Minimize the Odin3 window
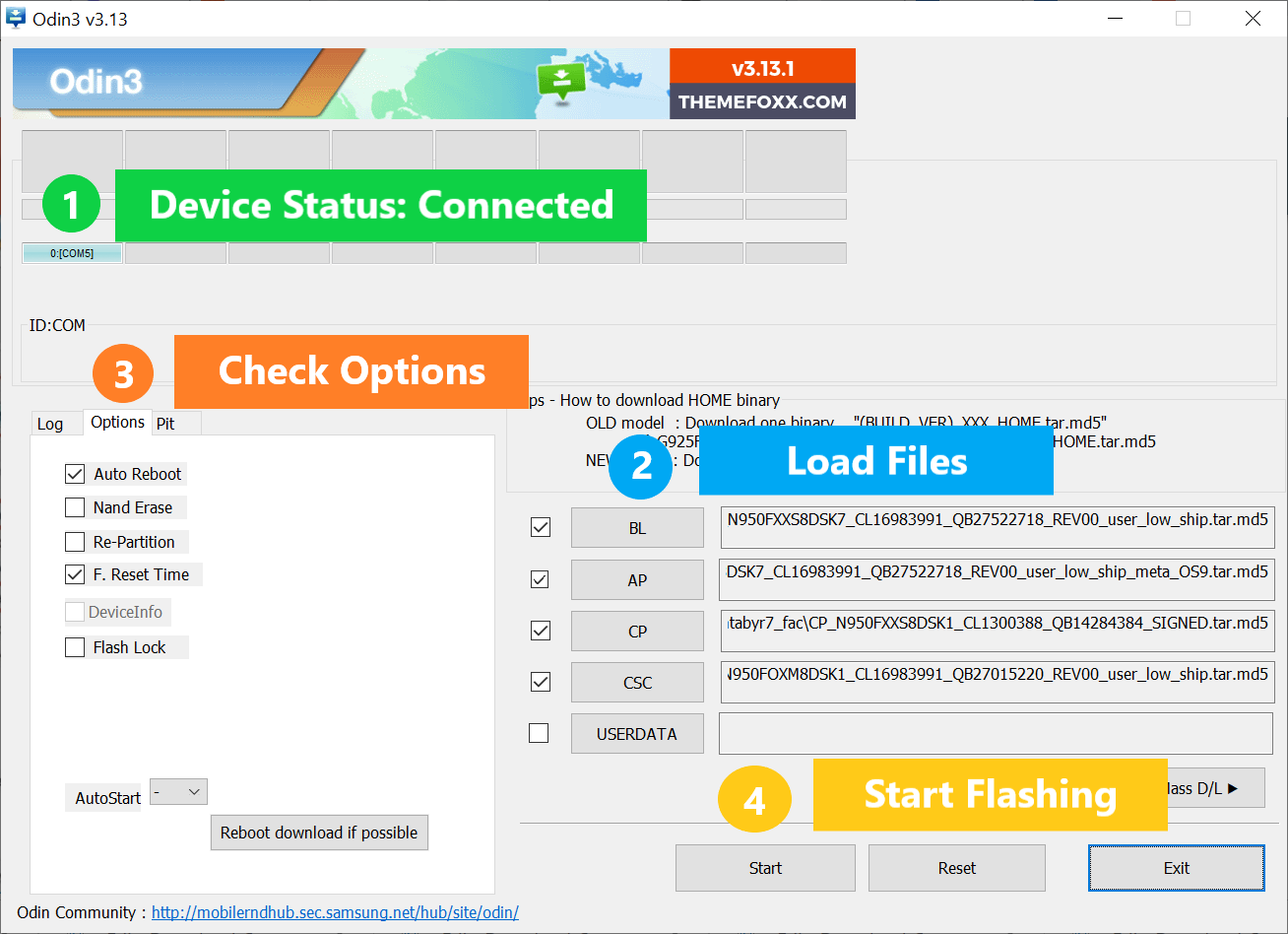 coord(1114,19)
